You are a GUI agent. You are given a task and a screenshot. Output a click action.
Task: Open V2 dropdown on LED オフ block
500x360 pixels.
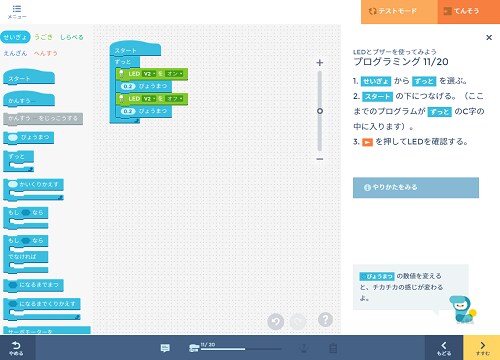click(x=149, y=99)
